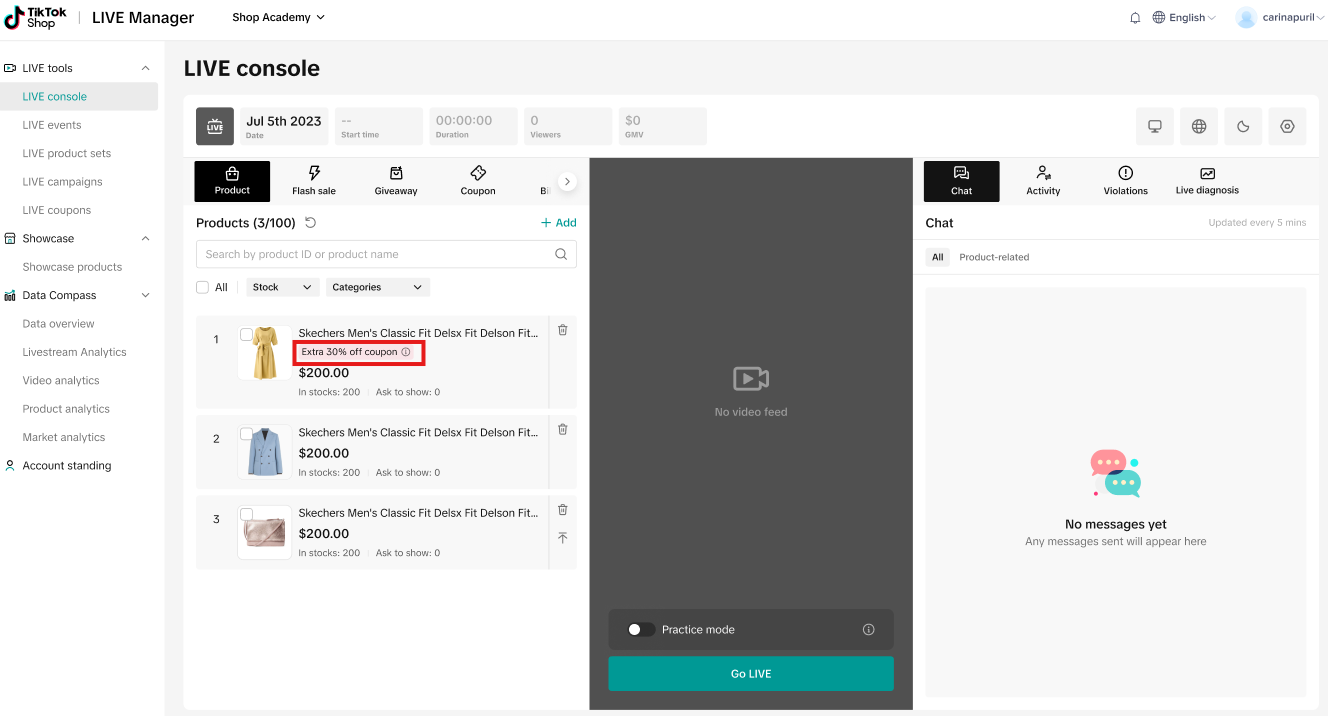Expand the Shop Academy menu

(x=278, y=18)
